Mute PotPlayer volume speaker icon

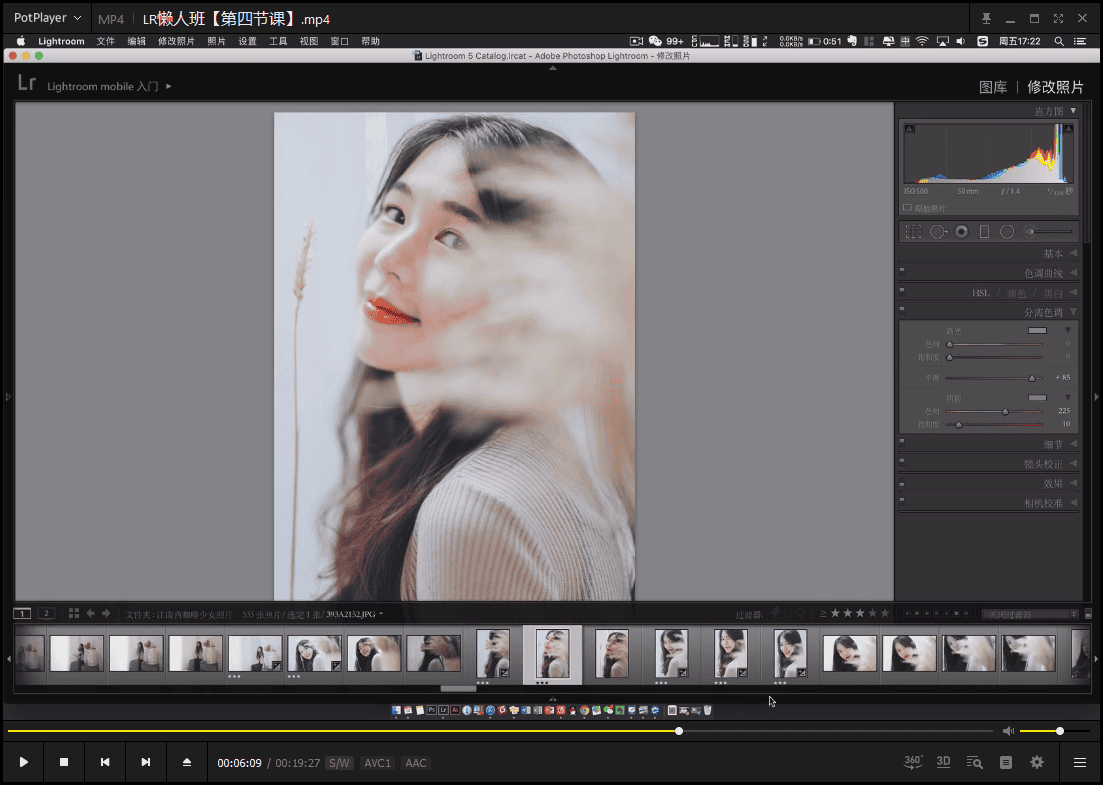point(1008,731)
